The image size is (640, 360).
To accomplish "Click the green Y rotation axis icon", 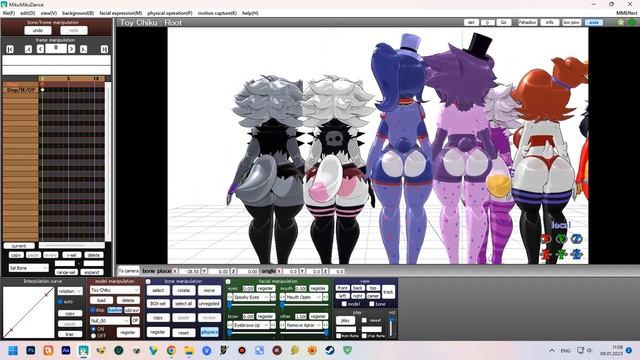I will click(x=561, y=239).
